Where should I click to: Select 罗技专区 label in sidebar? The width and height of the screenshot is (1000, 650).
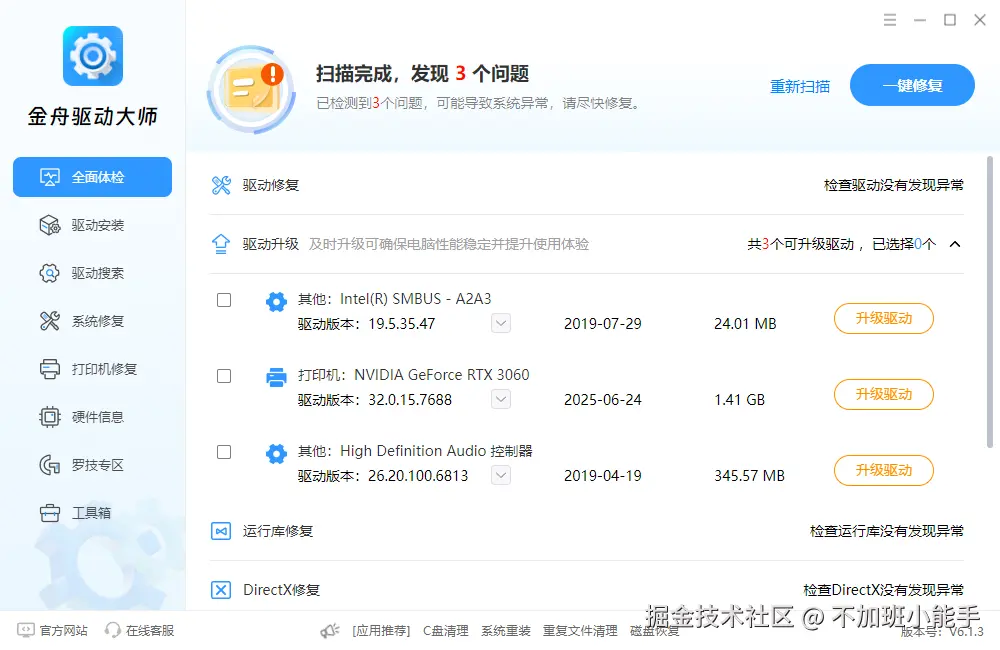(98, 465)
